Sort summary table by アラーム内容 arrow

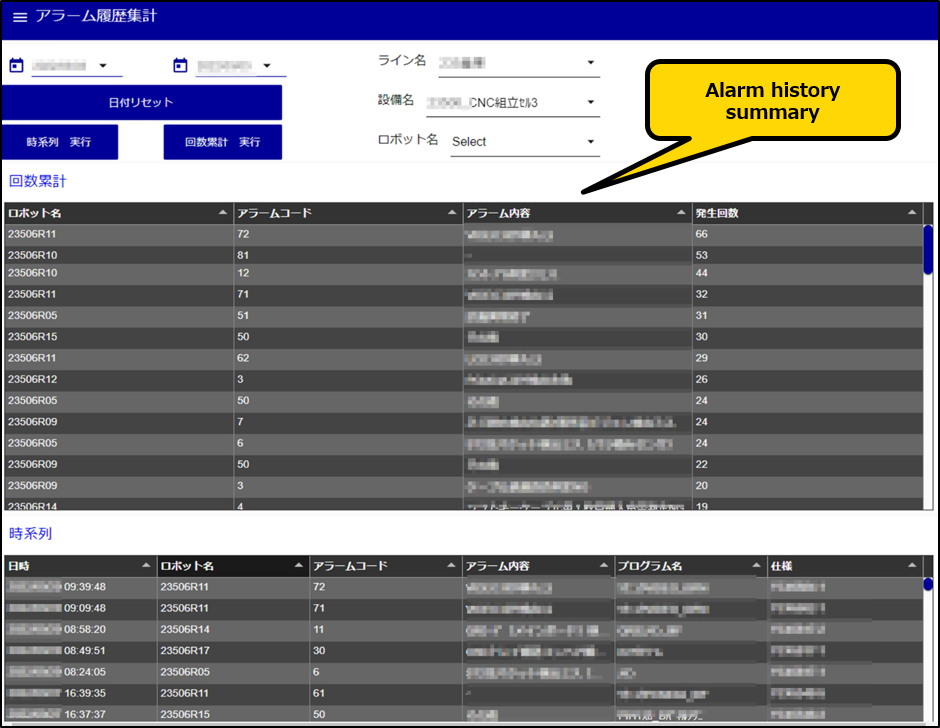coord(682,213)
